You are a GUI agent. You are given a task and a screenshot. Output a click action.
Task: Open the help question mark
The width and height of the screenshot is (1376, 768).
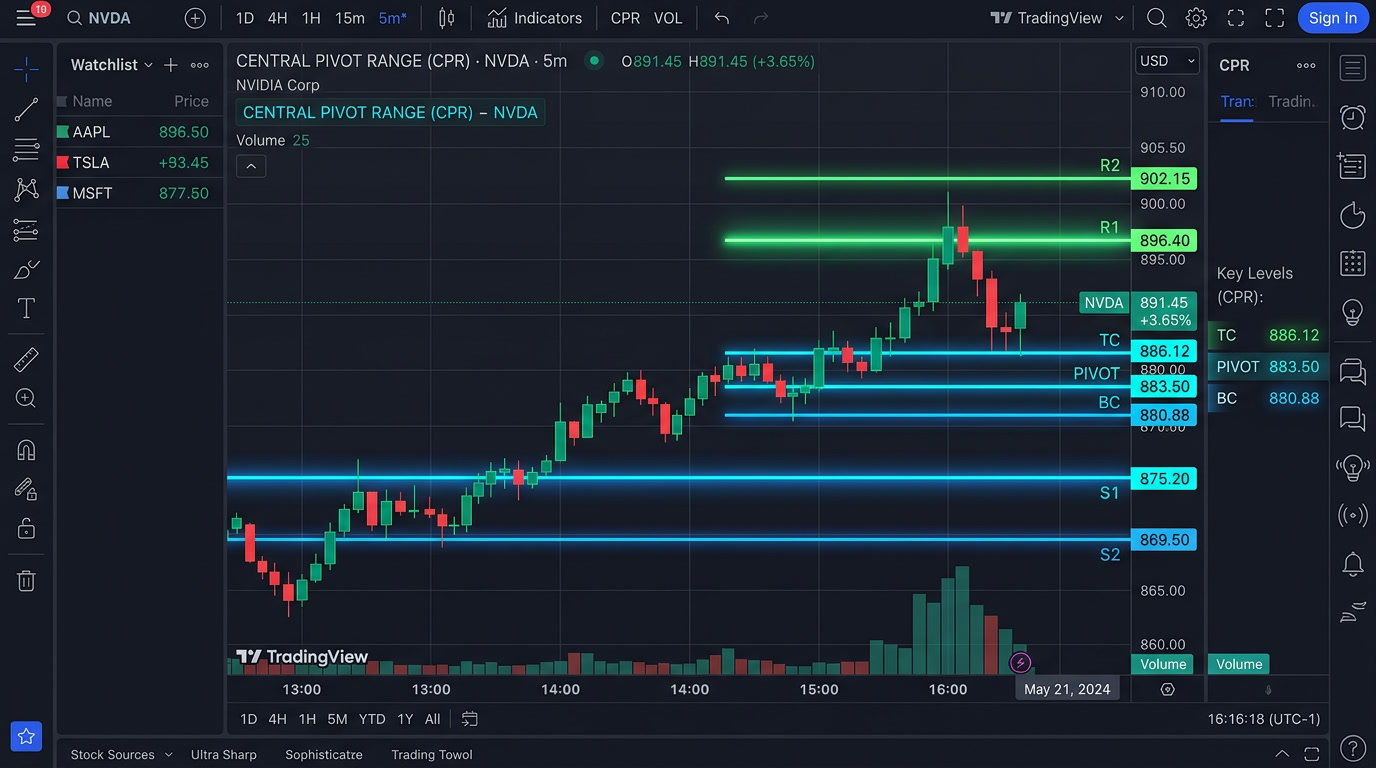(x=1352, y=747)
